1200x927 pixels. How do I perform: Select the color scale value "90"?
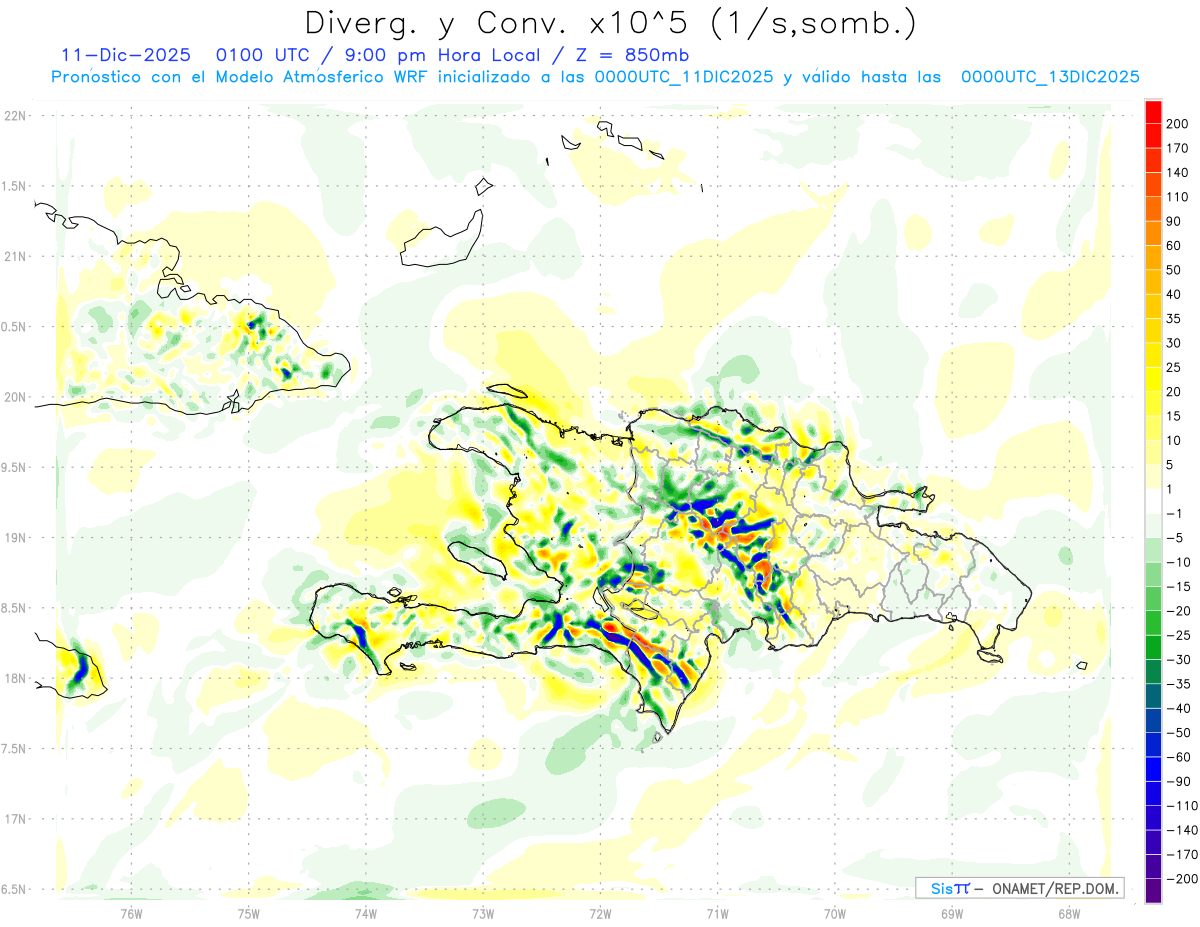tap(1175, 221)
